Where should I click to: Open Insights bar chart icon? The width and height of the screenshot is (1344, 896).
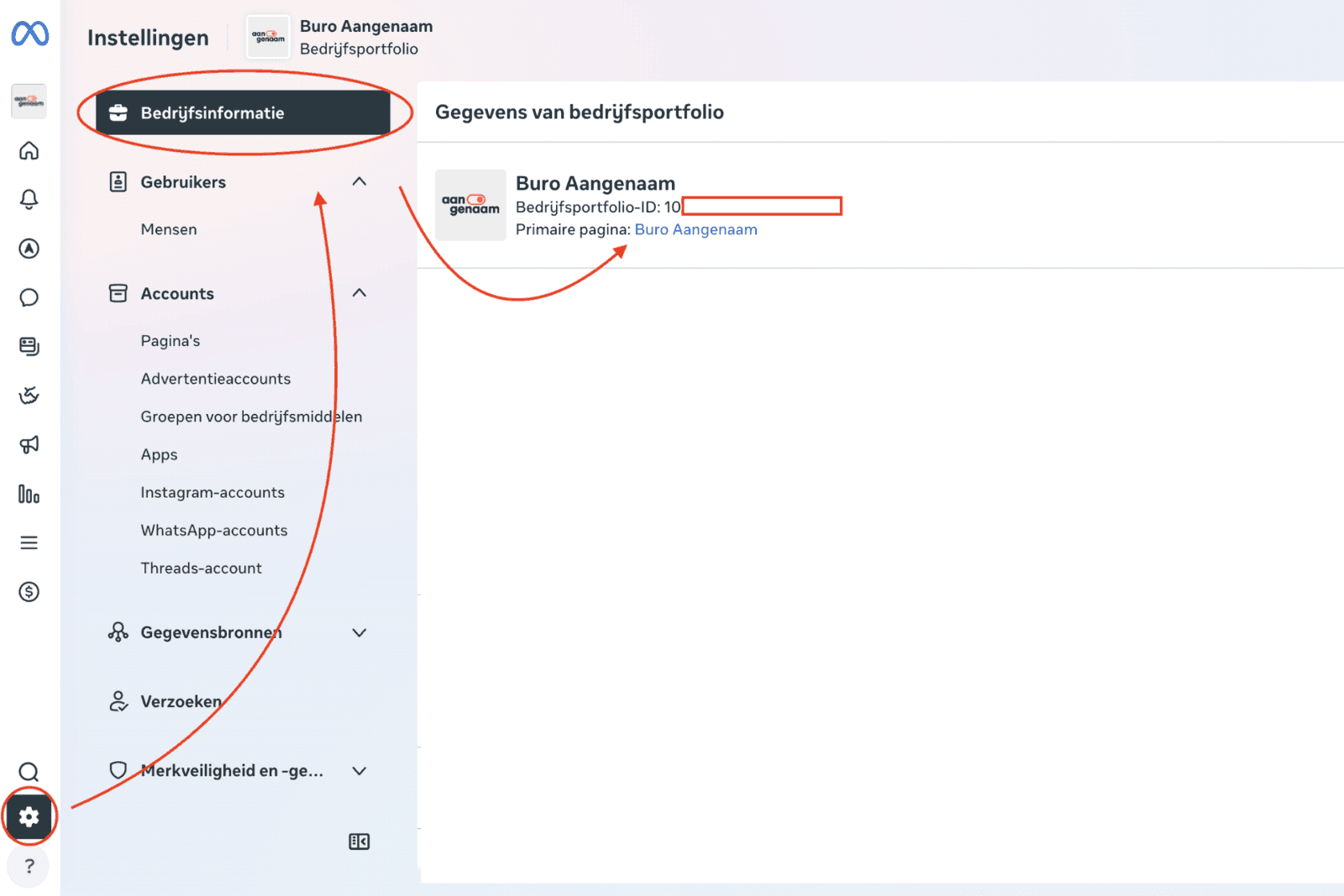point(29,494)
